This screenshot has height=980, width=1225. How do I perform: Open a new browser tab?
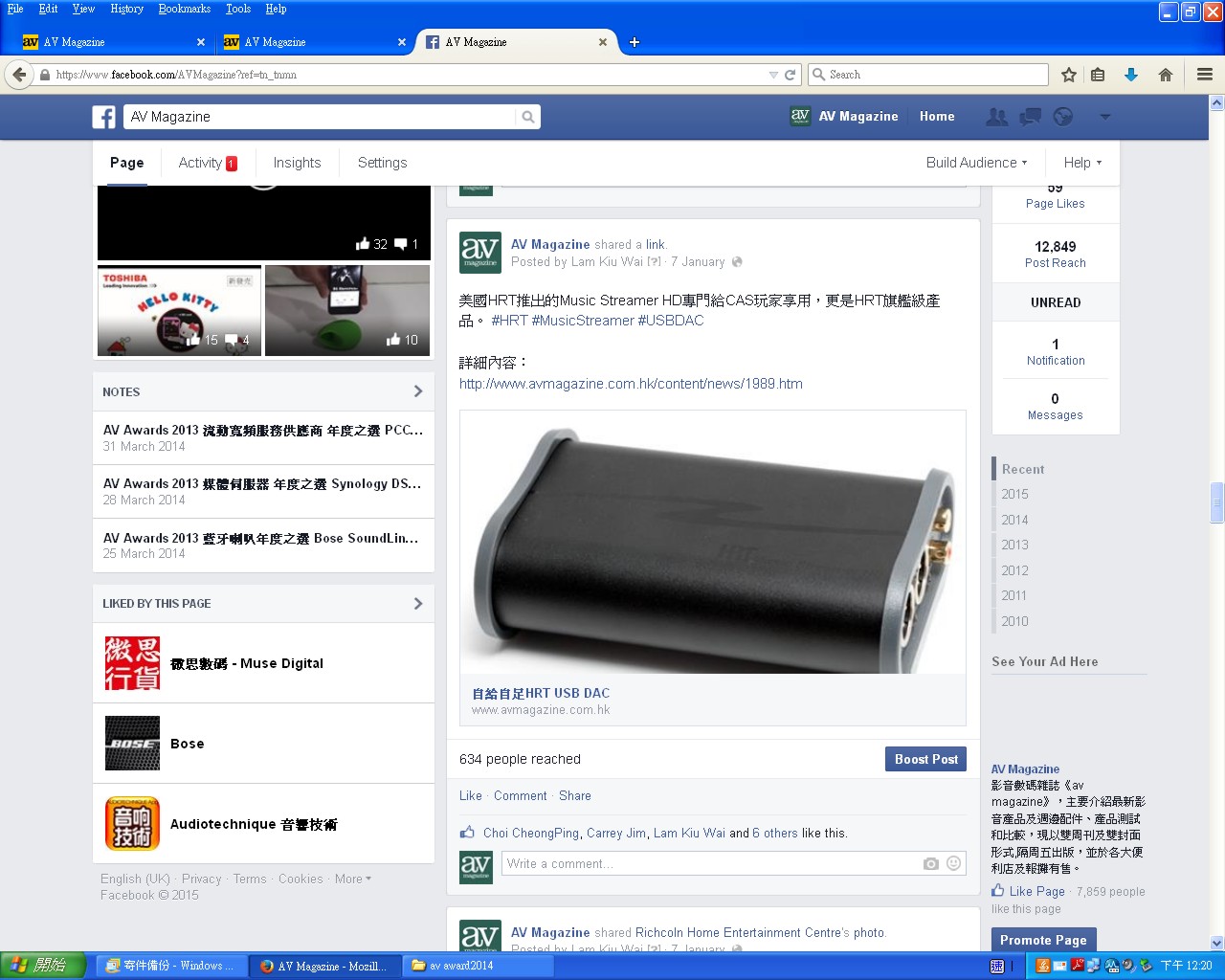(634, 42)
